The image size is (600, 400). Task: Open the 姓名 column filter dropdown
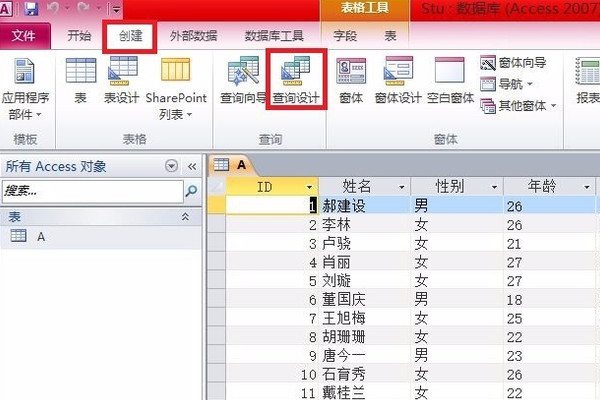tap(401, 187)
